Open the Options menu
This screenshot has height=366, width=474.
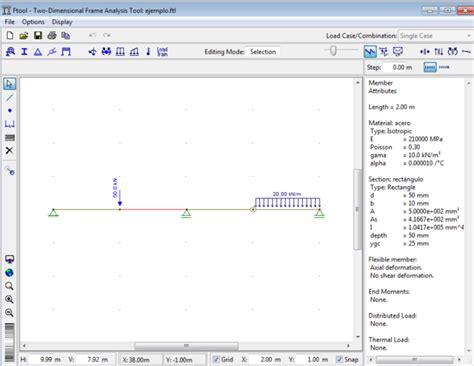tap(33, 22)
